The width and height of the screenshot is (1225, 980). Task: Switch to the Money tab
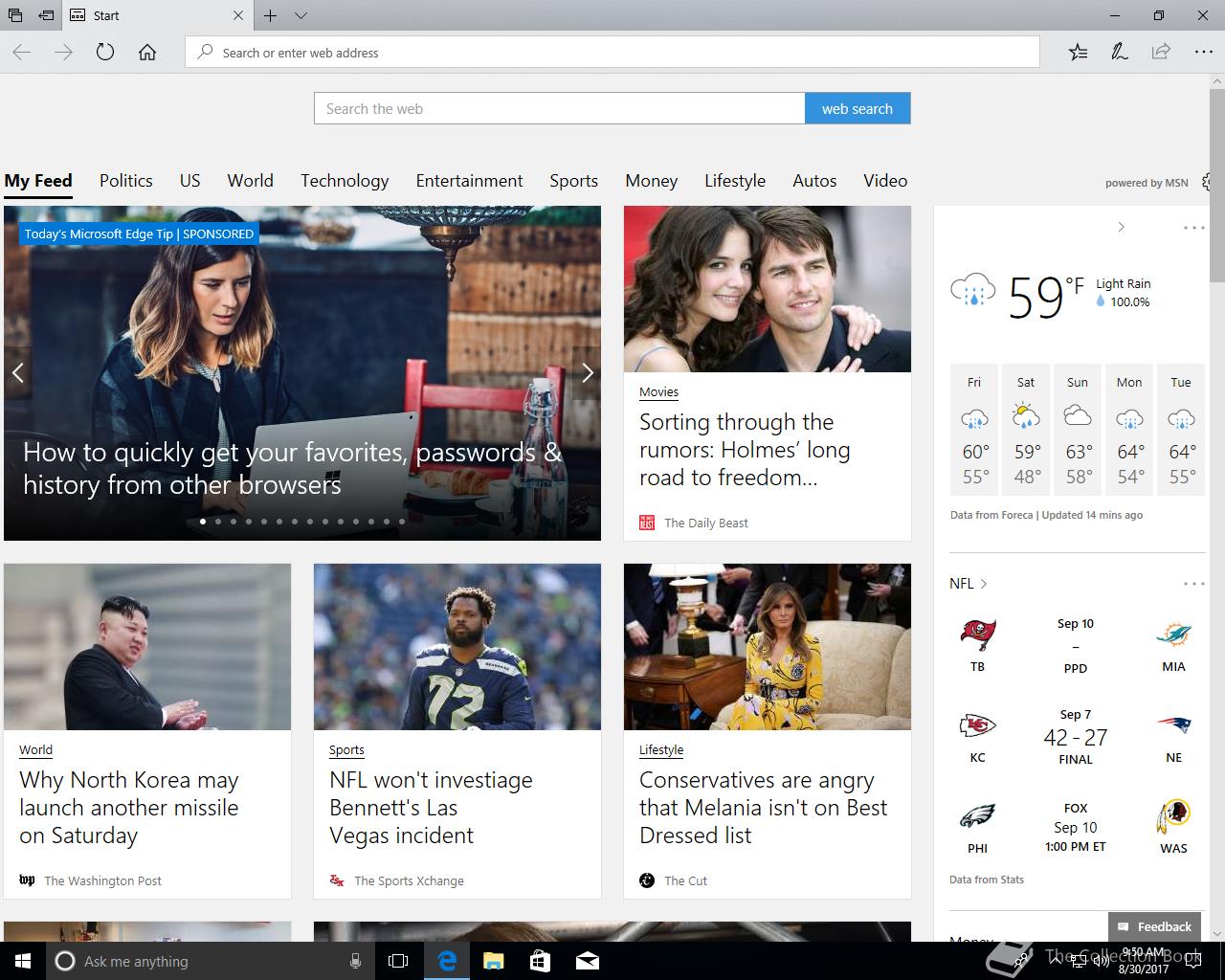point(652,181)
